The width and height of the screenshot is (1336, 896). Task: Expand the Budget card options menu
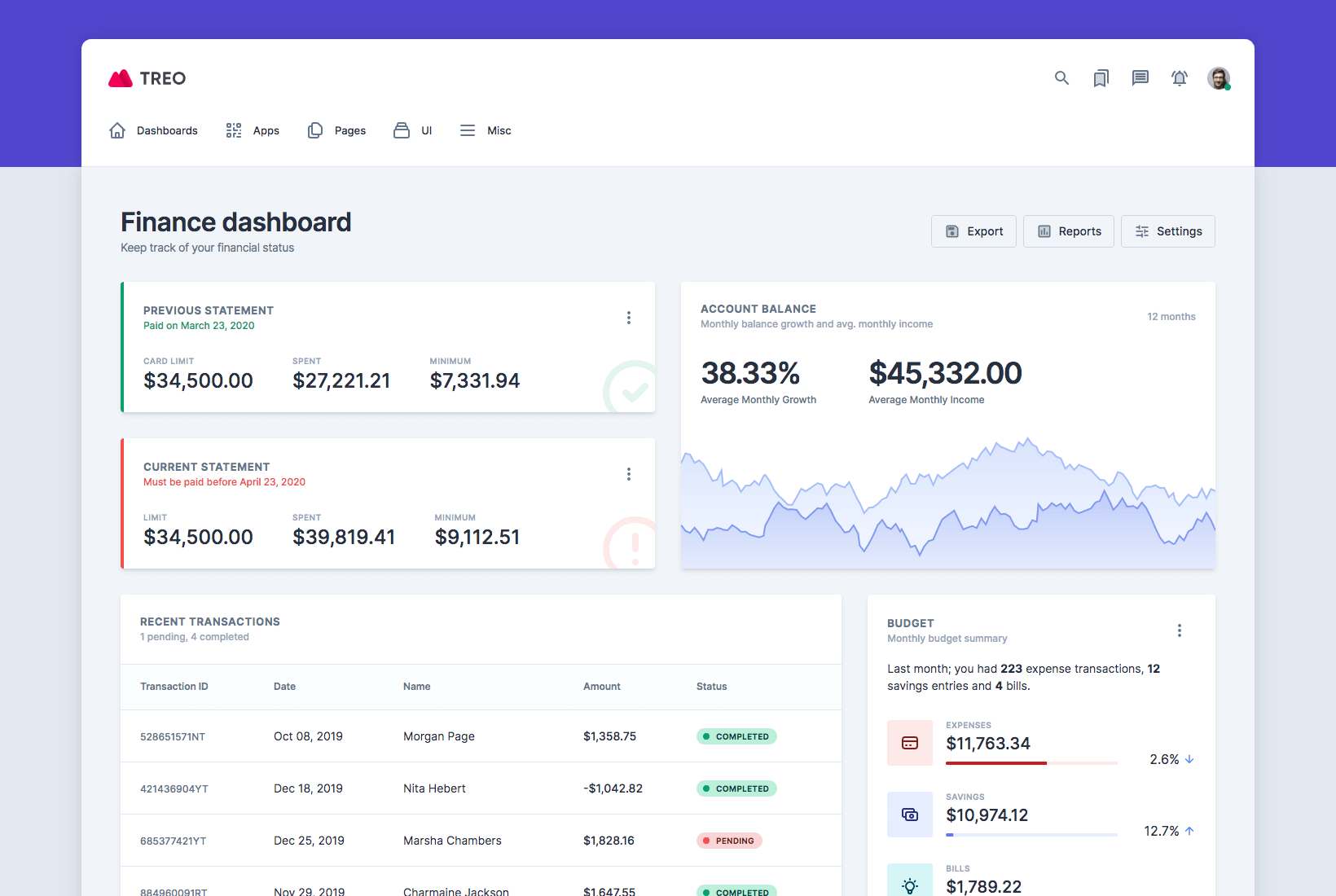pos(1179,630)
